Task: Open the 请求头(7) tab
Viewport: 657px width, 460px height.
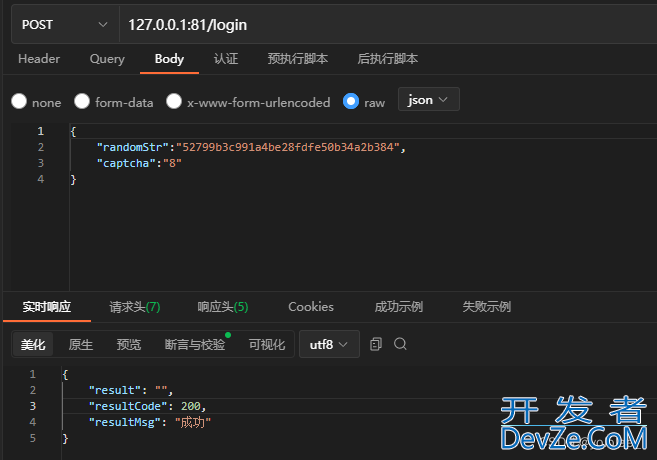Action: point(135,307)
